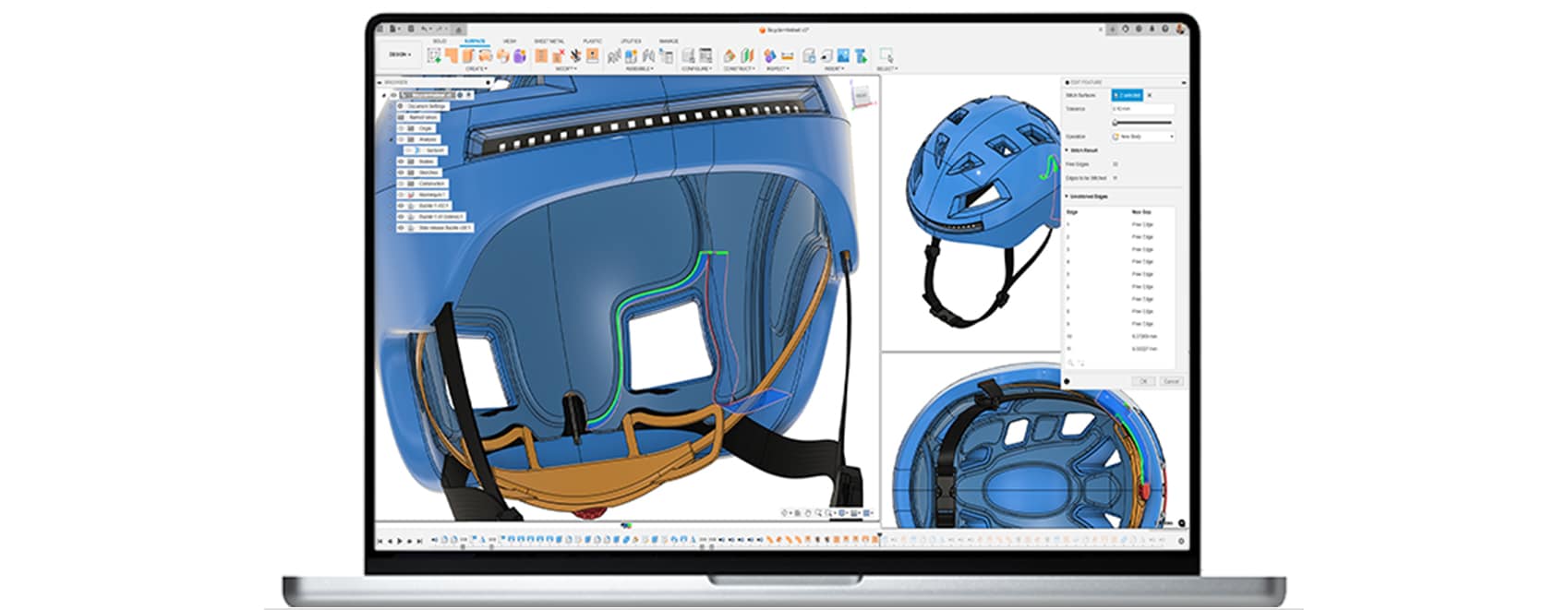The height and width of the screenshot is (610, 1568).
Task: Click the Save icon in top bar
Action: pyautogui.click(x=411, y=30)
